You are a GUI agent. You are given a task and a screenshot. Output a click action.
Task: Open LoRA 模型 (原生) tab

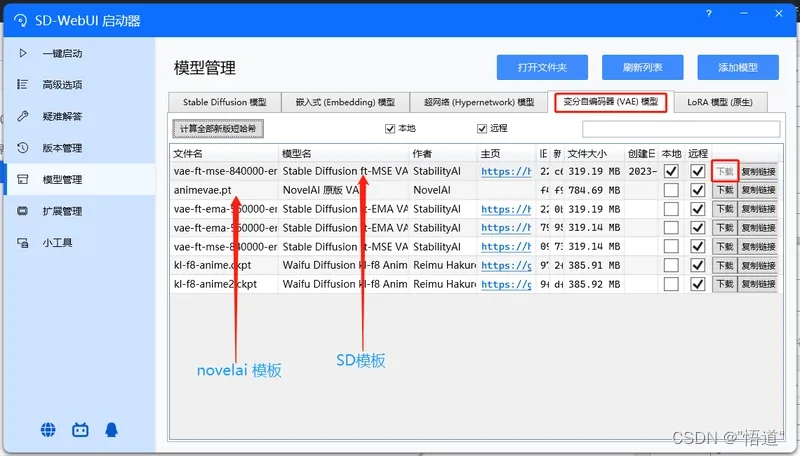click(x=720, y=102)
